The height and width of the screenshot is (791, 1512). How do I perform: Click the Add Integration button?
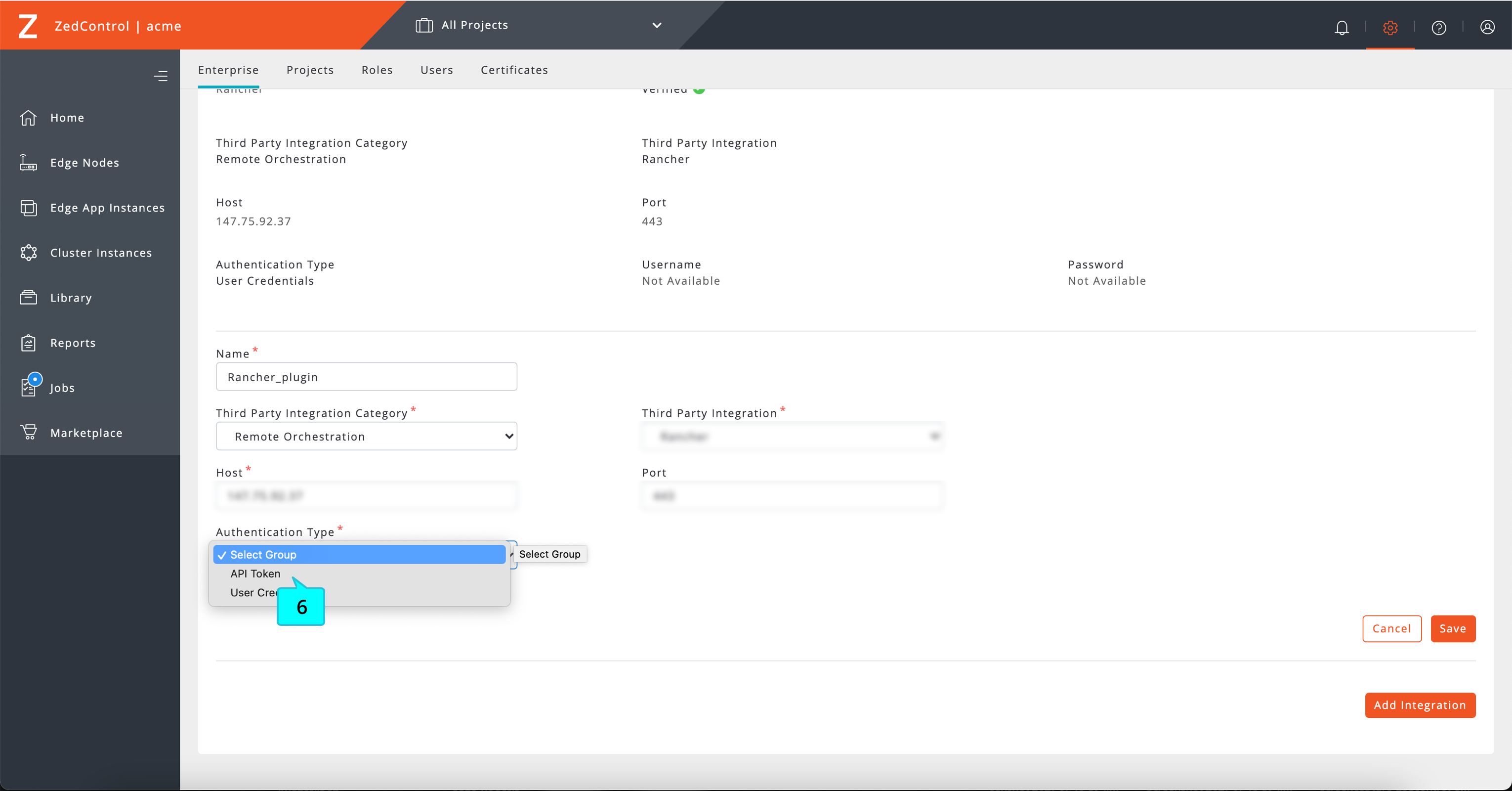coord(1420,704)
